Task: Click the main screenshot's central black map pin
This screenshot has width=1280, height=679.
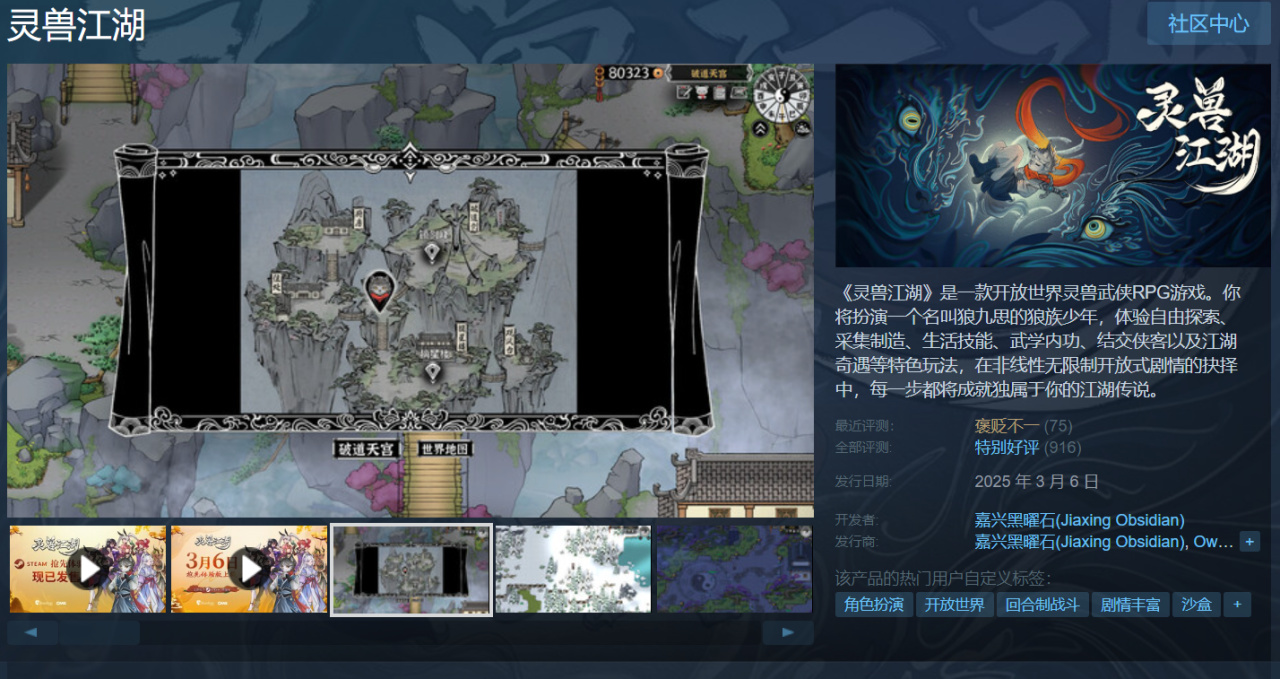Action: click(380, 292)
